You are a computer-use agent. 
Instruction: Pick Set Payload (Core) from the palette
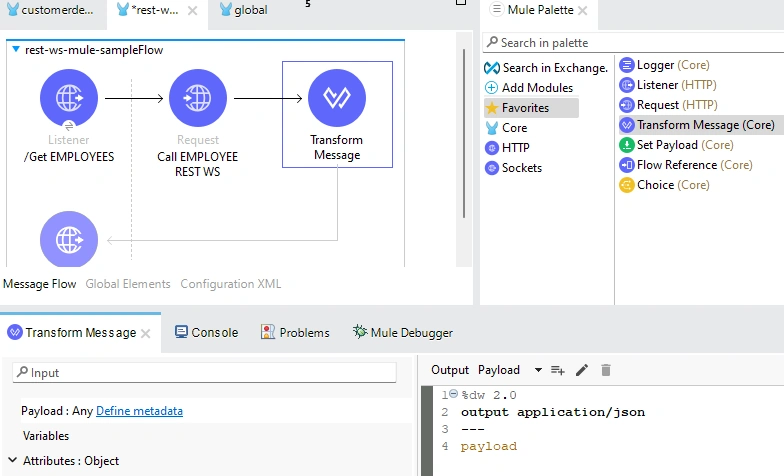(676, 144)
